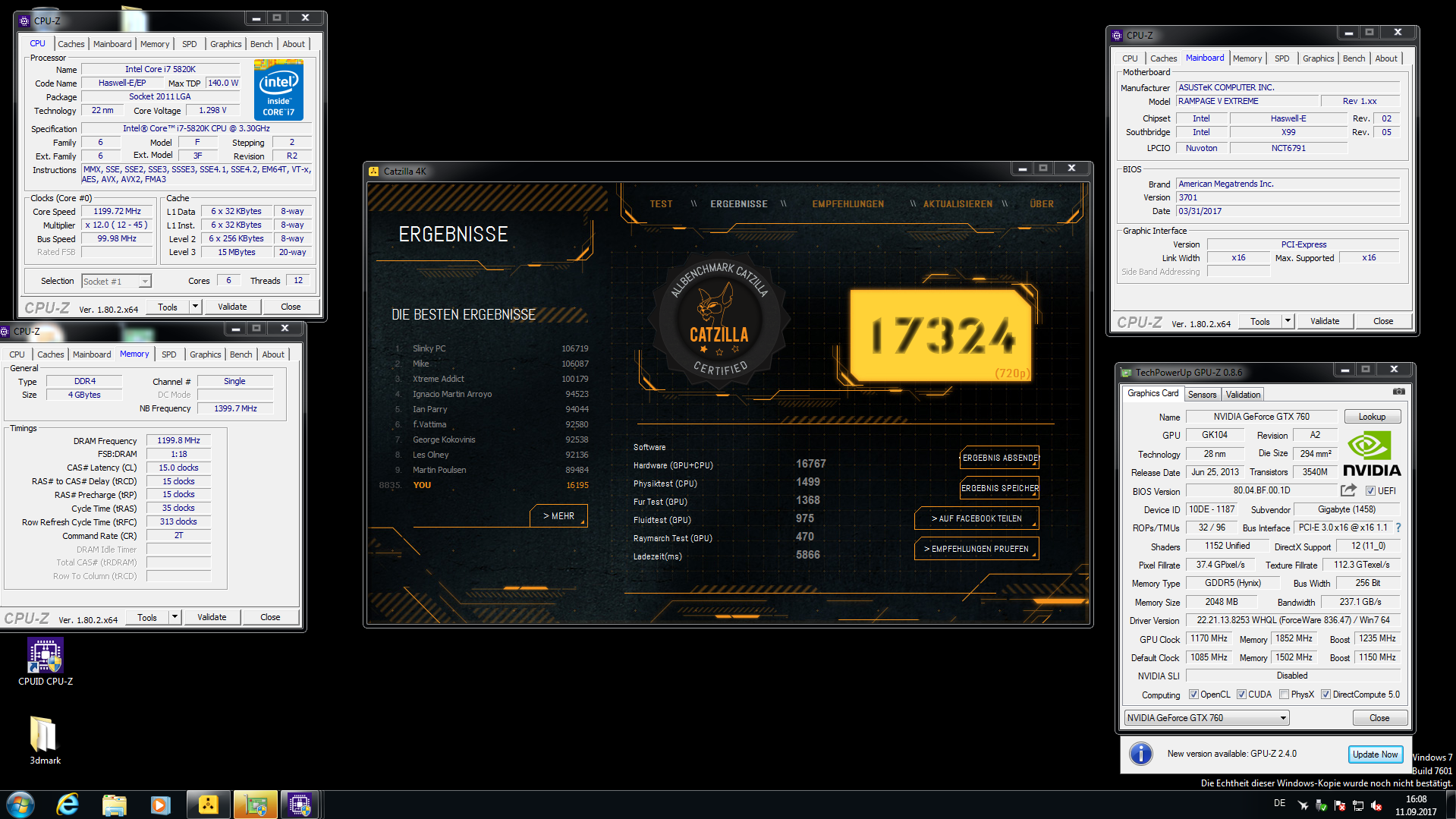Click the NVIDIA logo in GPU-Z
This screenshot has width=1456, height=819.
(1372, 453)
